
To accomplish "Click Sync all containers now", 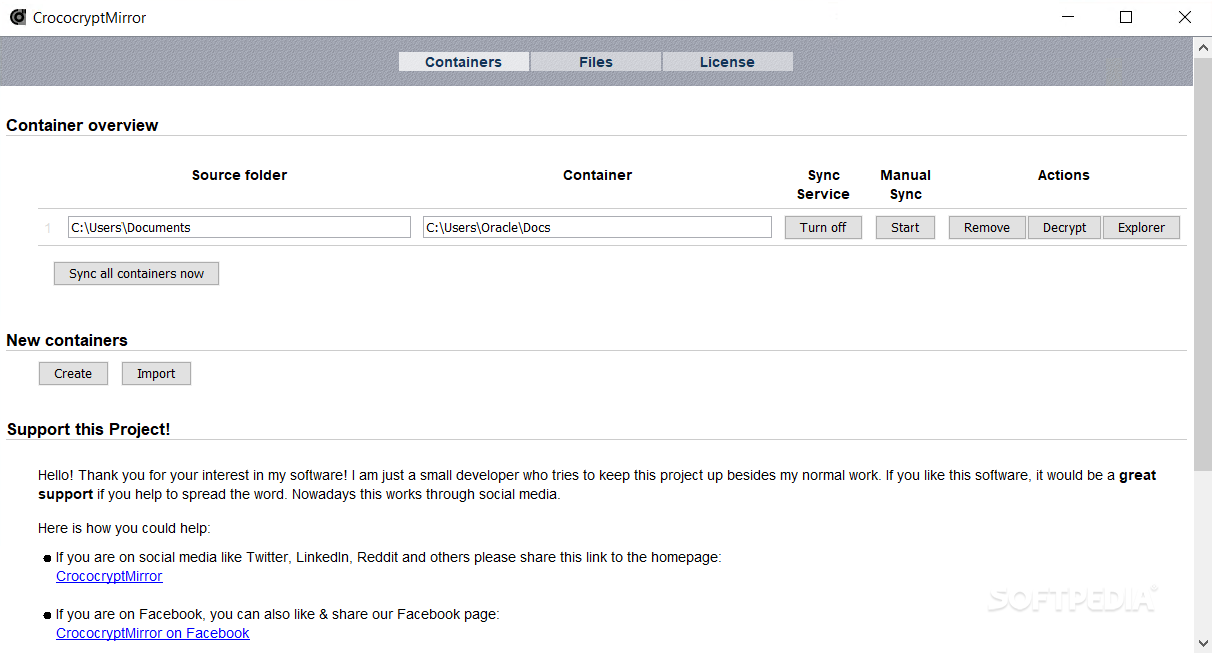I will (x=136, y=273).
